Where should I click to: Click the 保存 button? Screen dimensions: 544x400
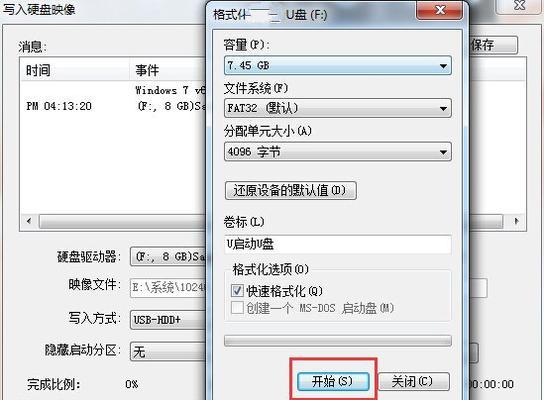[x=493, y=45]
